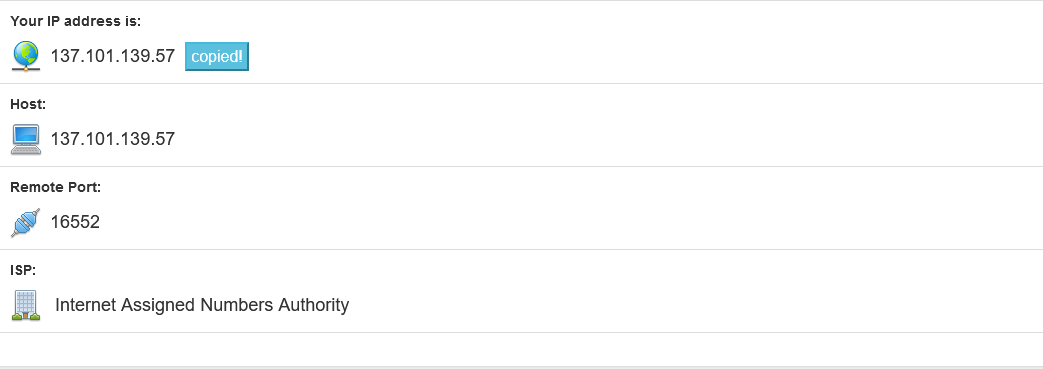1043x369 pixels.
Task: Click the first octet 137 in the Host row
Action: 63,139
